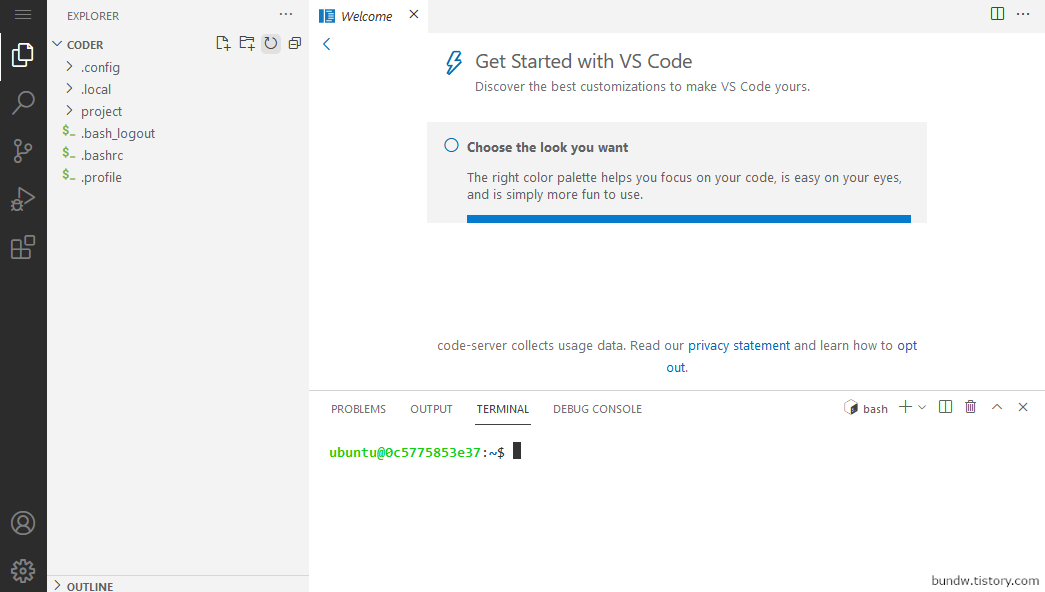The height and width of the screenshot is (592, 1045).
Task: Click the New File icon in Explorer
Action: click(223, 44)
